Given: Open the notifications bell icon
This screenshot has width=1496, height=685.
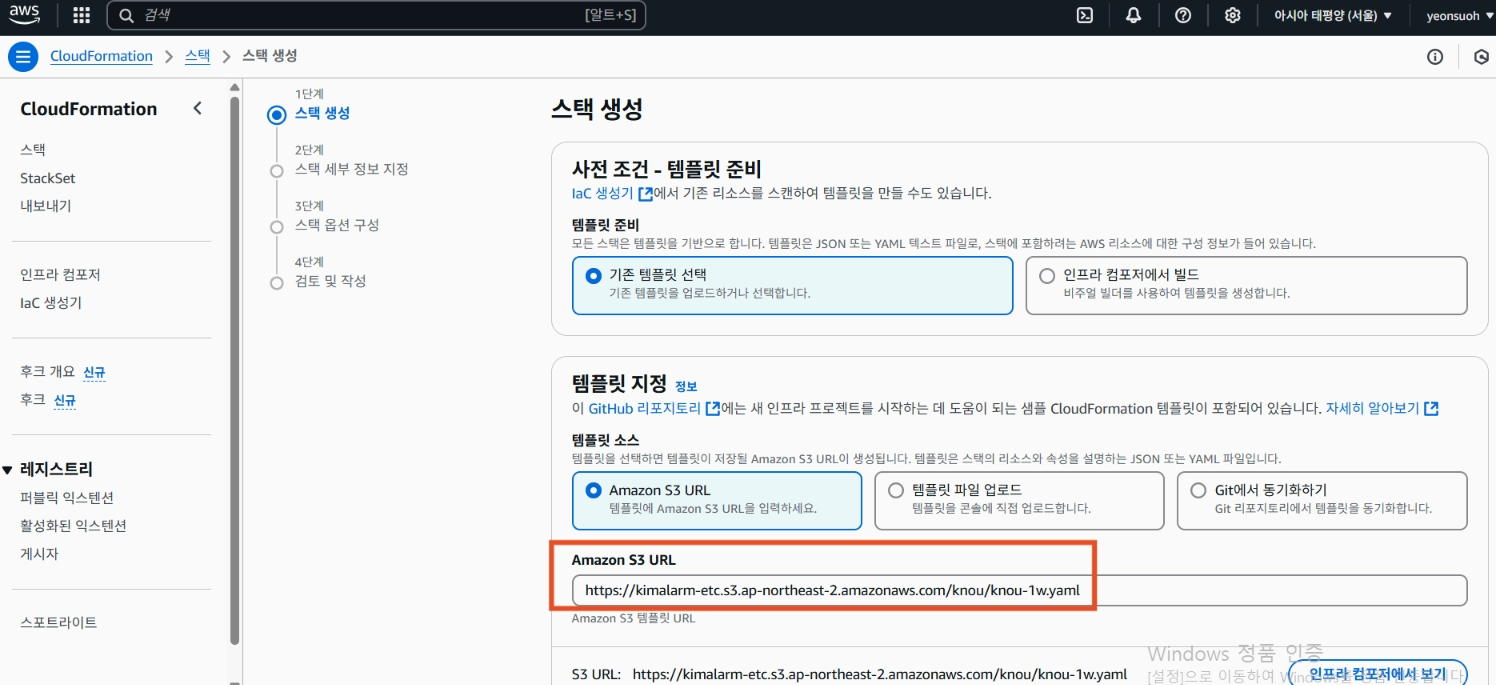Looking at the screenshot, I should click(x=1133, y=15).
